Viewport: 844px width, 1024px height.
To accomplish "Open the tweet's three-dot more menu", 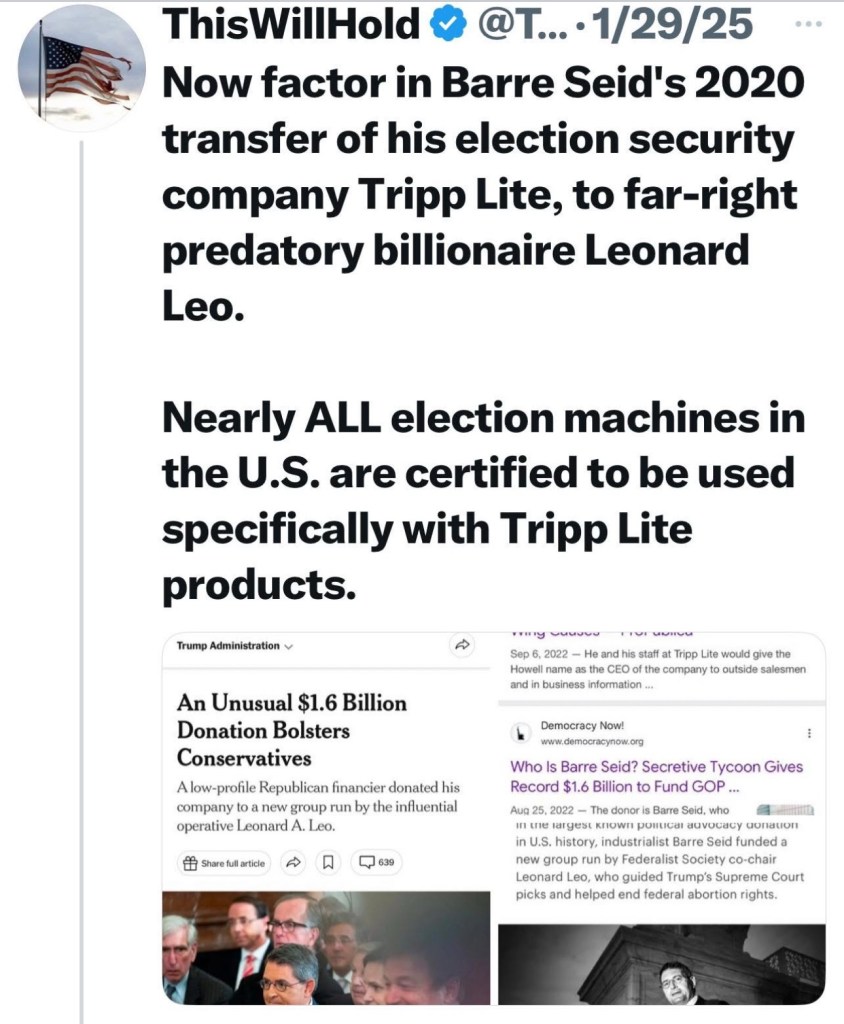I will point(813,25).
